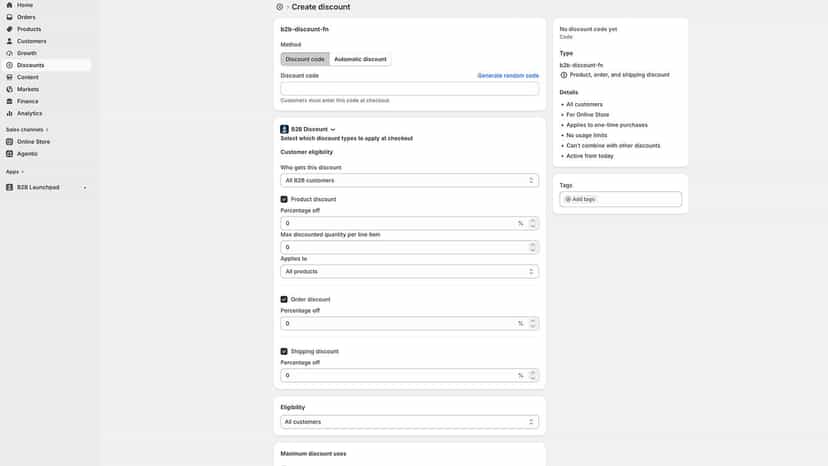828x466 pixels.
Task: Click the Orders icon in sidebar
Action: [x=10, y=17]
